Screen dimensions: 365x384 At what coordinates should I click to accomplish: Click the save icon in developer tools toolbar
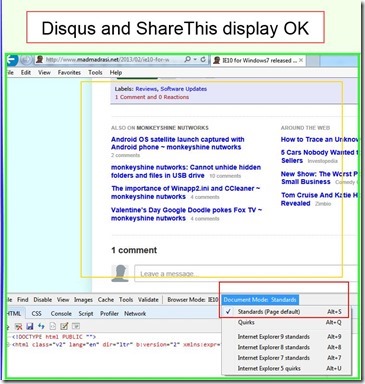30,326
